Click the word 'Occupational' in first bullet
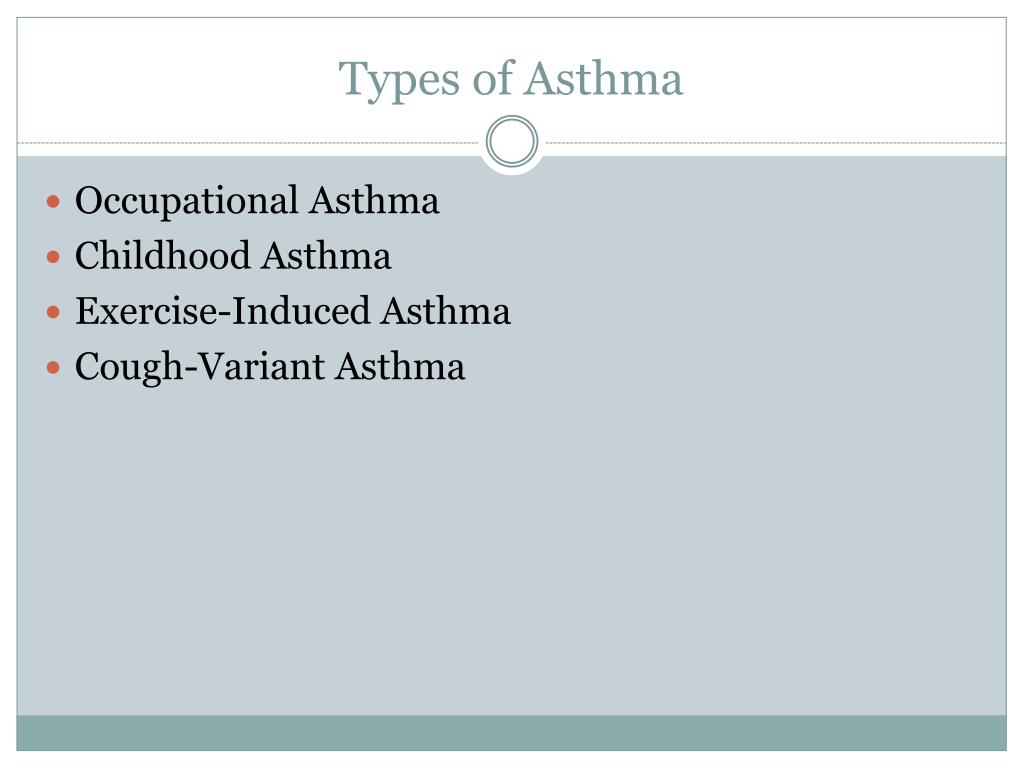 coord(187,202)
